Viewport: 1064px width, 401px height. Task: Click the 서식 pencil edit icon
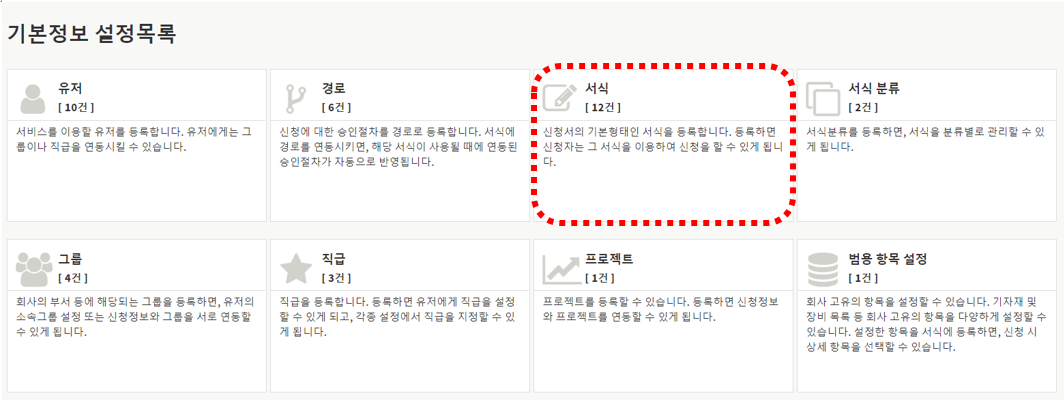[x=559, y=98]
